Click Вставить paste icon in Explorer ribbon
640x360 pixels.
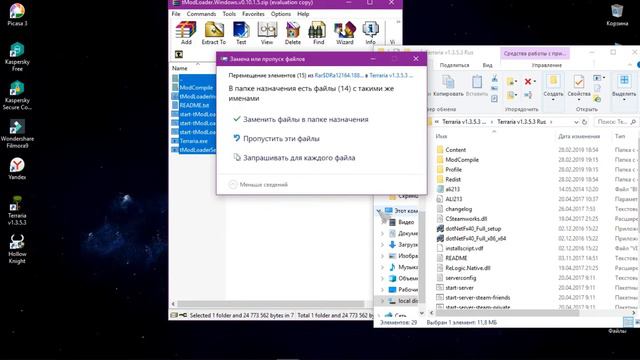tap(477, 85)
